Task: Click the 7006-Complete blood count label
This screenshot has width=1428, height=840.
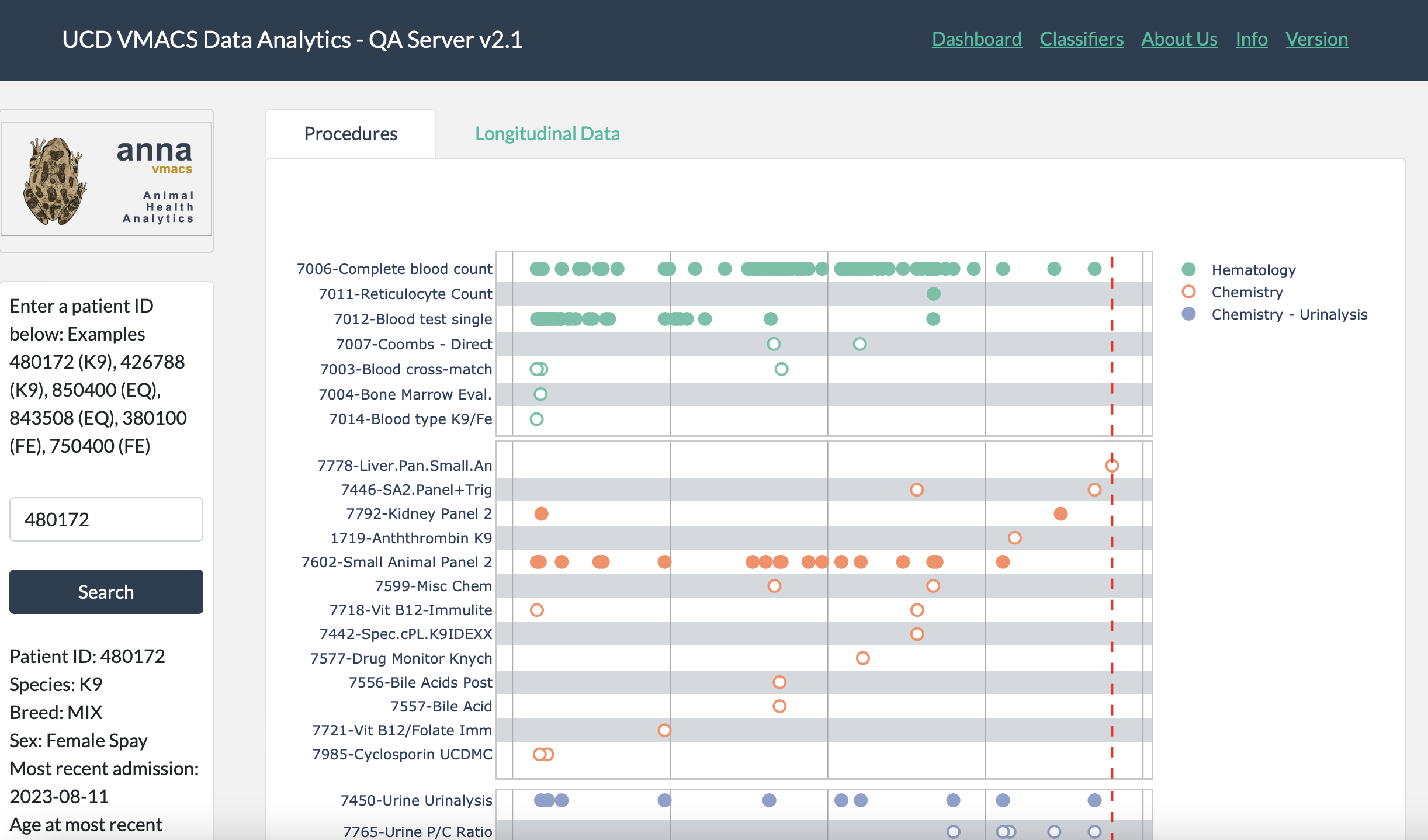Action: [394, 269]
